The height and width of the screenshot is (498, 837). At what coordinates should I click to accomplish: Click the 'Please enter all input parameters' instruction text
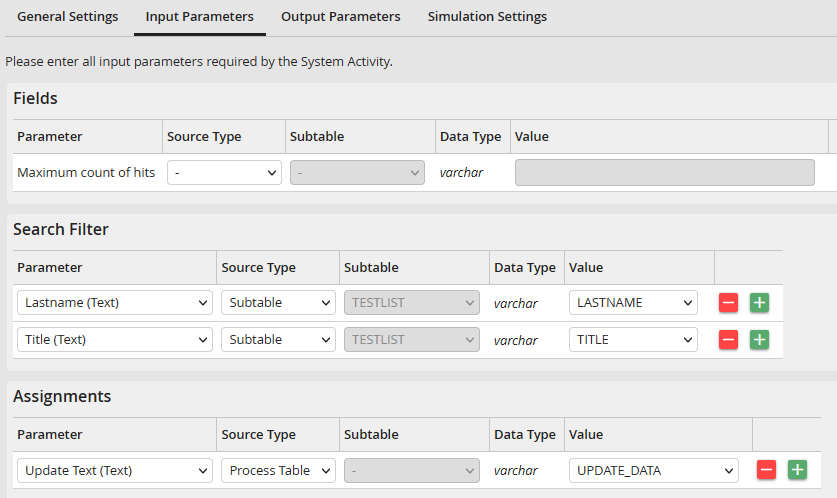tap(199, 61)
